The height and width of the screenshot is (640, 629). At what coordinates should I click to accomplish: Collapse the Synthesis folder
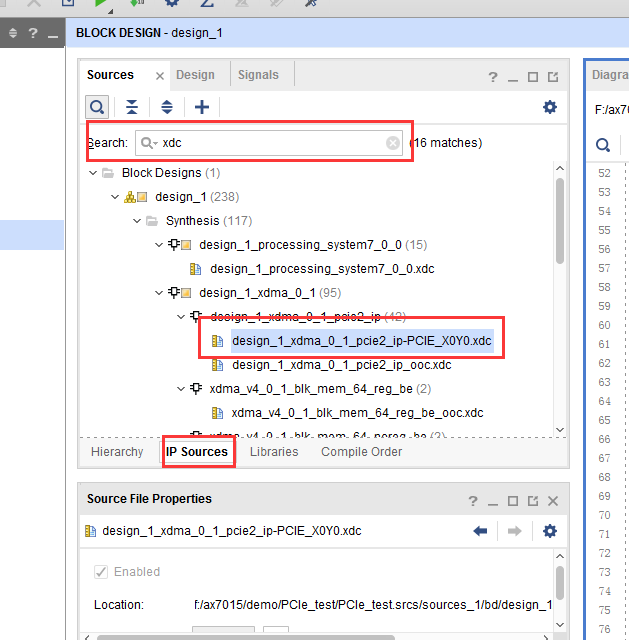coord(137,221)
